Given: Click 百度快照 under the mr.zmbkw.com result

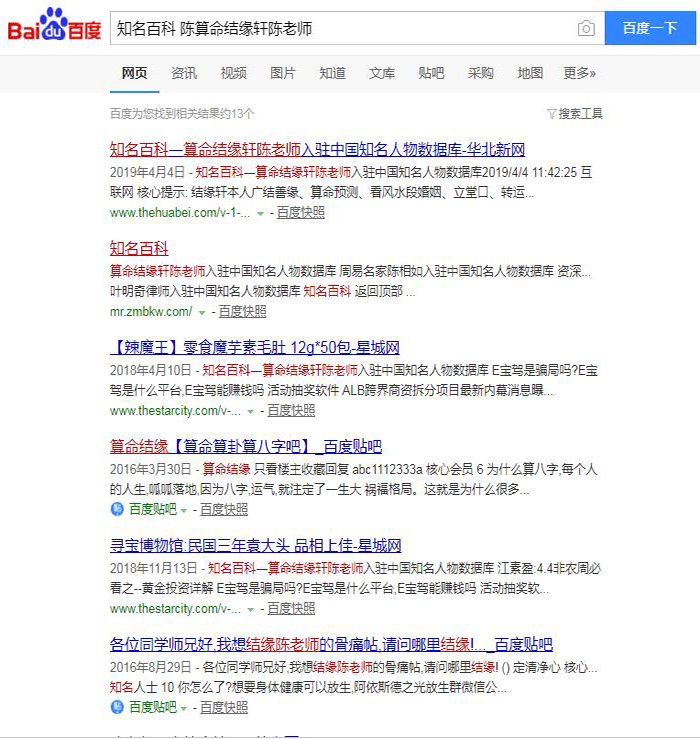Looking at the screenshot, I should (x=243, y=312).
